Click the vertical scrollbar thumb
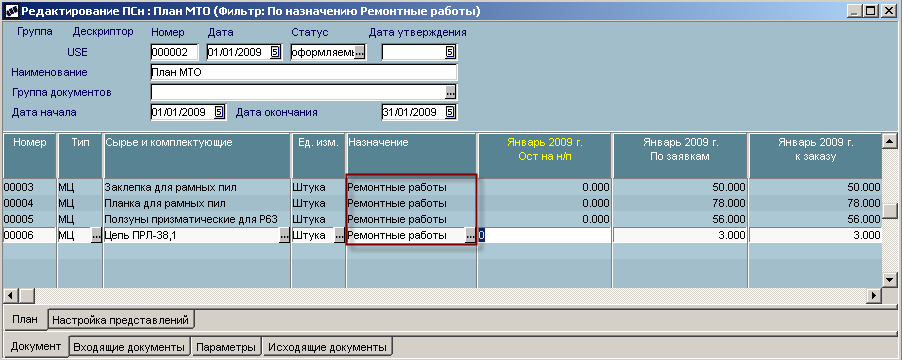This screenshot has width=902, height=360. tap(890, 211)
